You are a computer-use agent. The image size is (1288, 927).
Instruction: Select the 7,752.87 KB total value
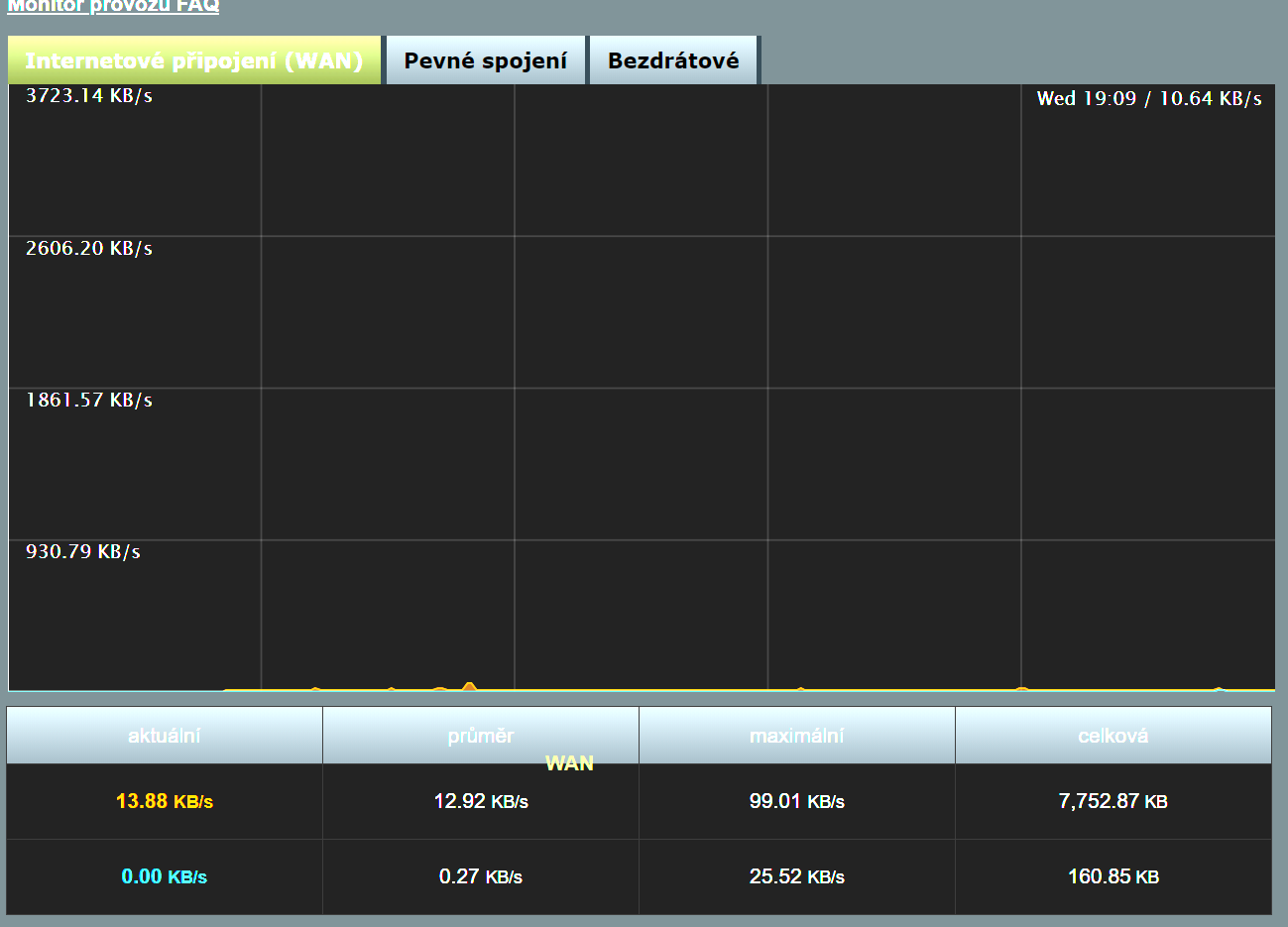pos(1112,801)
